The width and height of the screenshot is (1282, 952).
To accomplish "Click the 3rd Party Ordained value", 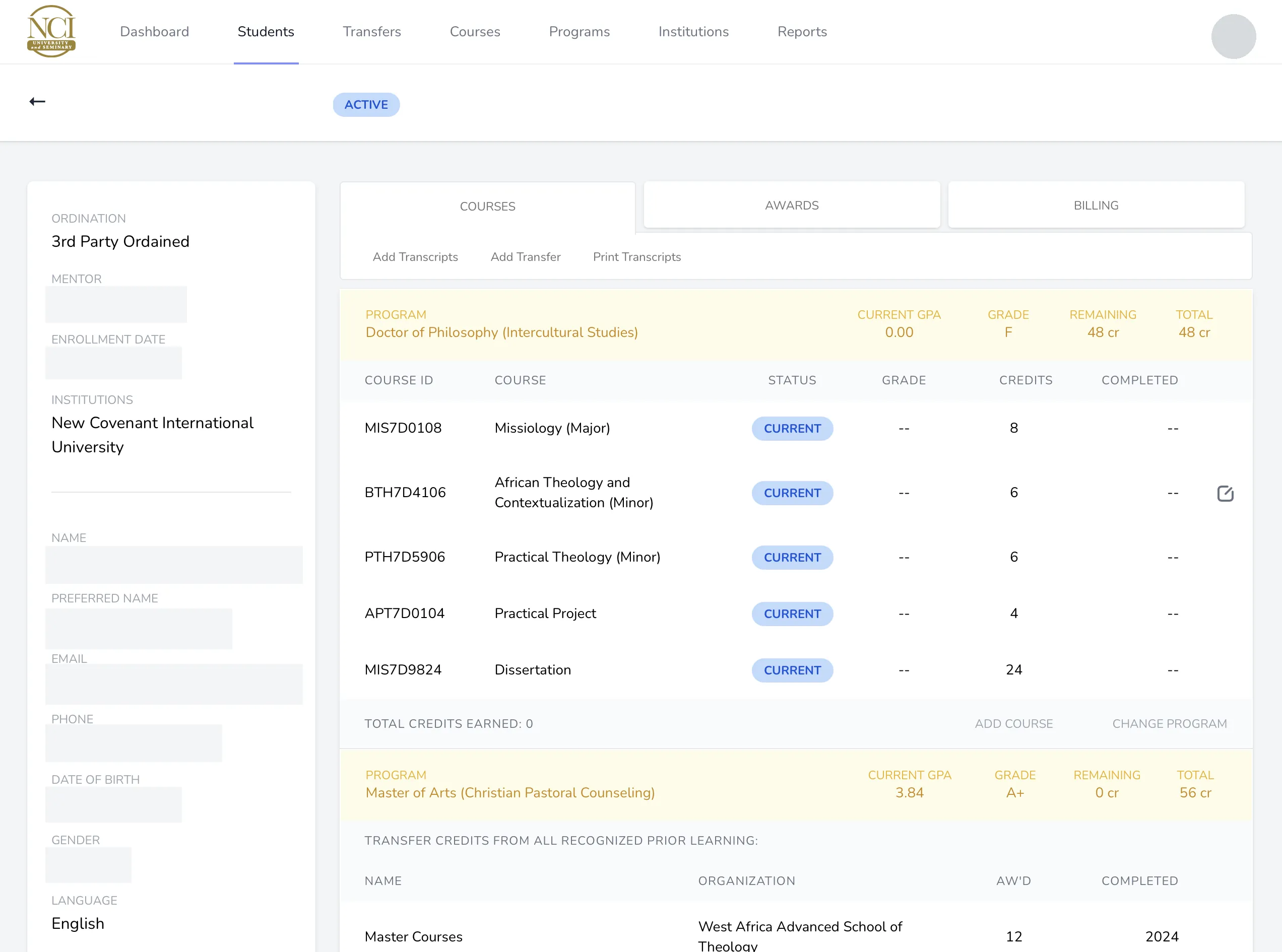I will 120,241.
